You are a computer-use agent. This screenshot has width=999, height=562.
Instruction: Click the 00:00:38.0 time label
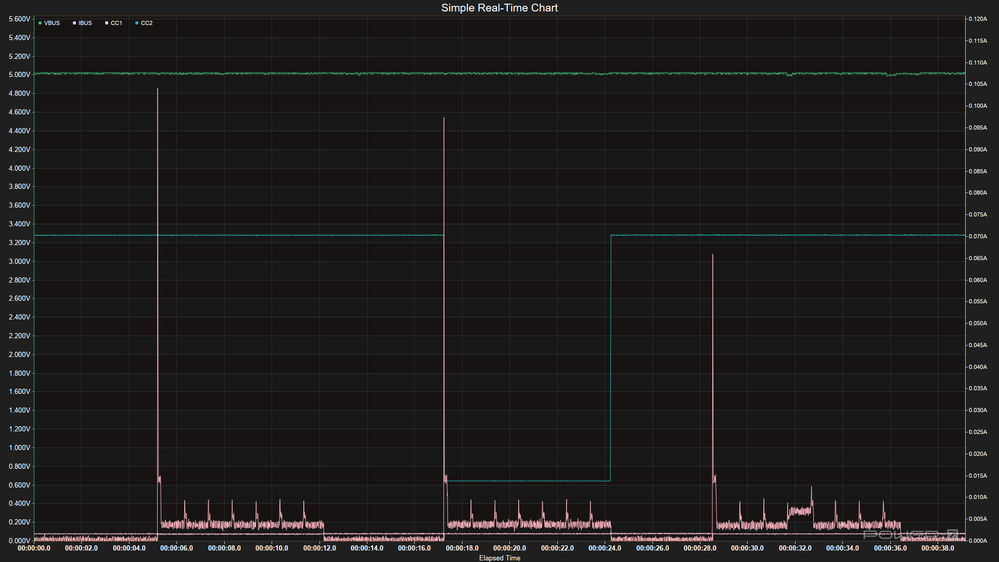pyautogui.click(x=938, y=548)
